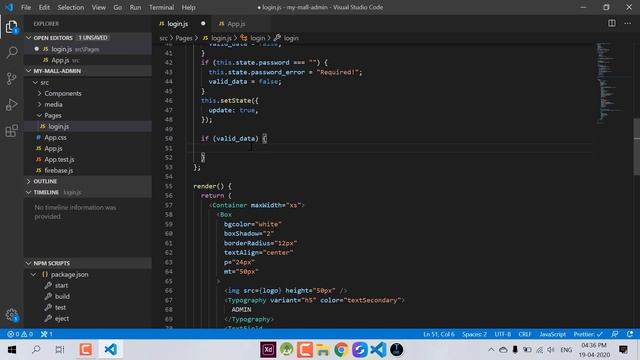Open the Selection menu
This screenshot has width=640, height=360.
click(71, 7)
